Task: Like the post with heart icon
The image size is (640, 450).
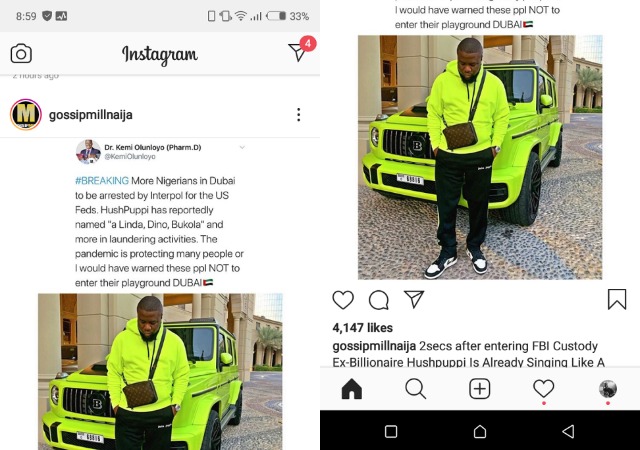Action: 343,300
